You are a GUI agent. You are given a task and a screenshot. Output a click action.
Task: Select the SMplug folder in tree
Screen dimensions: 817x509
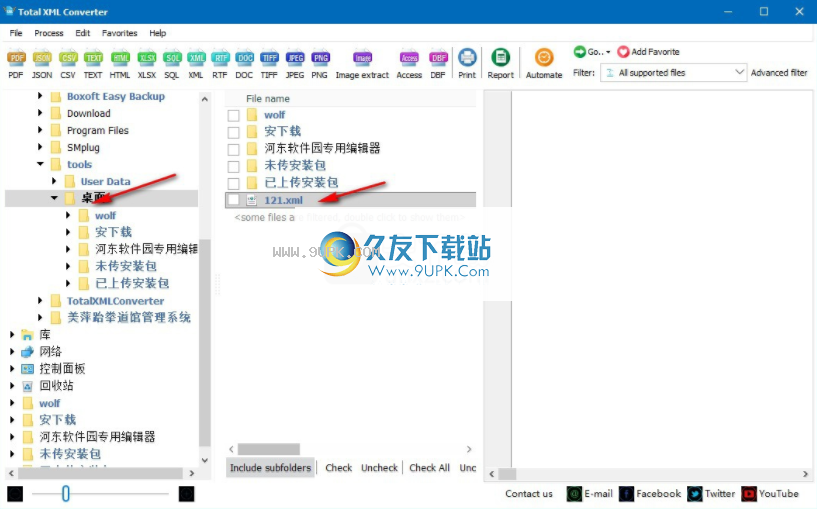83,147
